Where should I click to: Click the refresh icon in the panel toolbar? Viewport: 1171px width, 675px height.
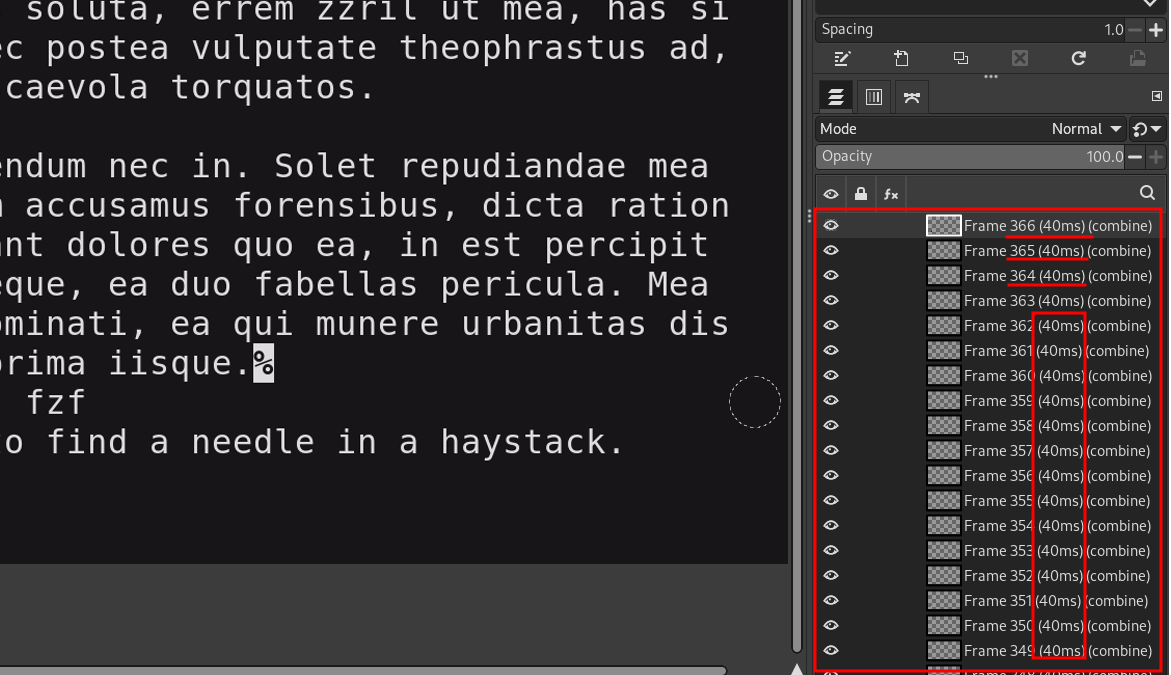click(1078, 58)
